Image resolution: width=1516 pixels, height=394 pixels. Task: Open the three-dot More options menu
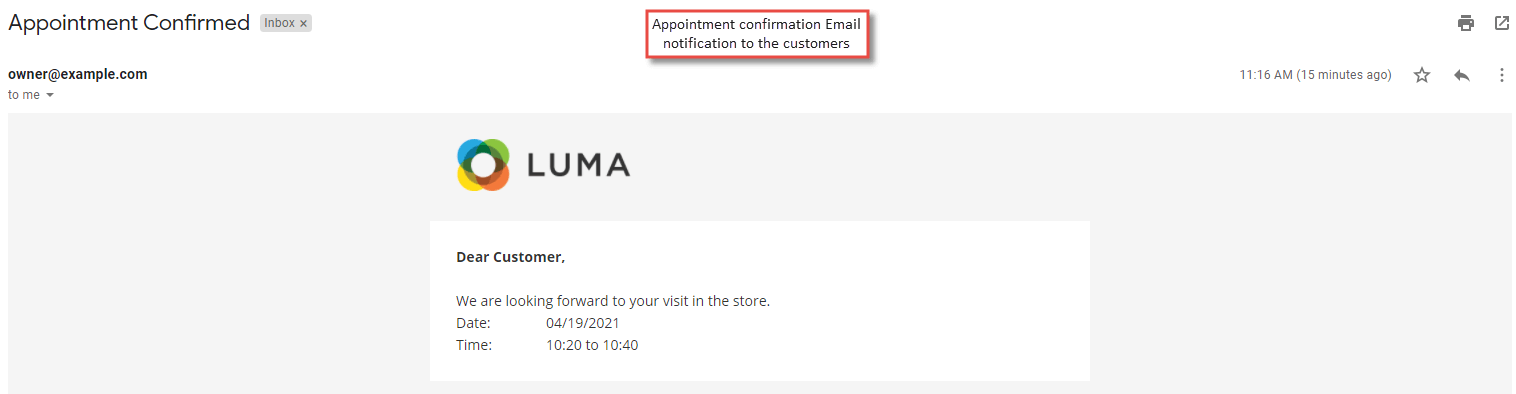point(1501,75)
